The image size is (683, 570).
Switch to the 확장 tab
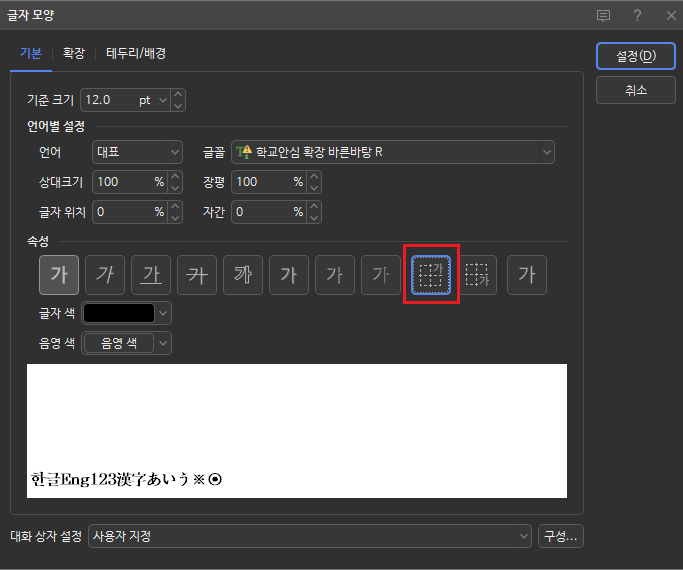coord(74,54)
